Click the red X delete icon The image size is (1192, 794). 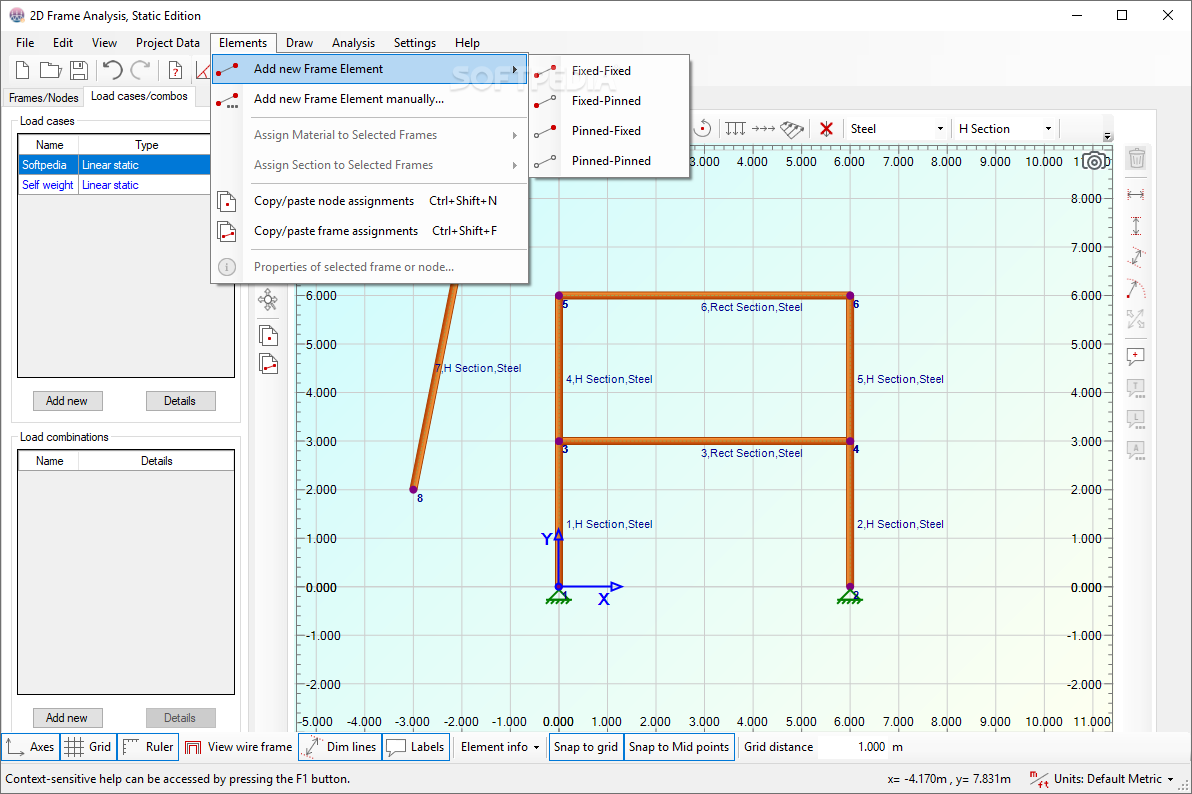[x=826, y=129]
